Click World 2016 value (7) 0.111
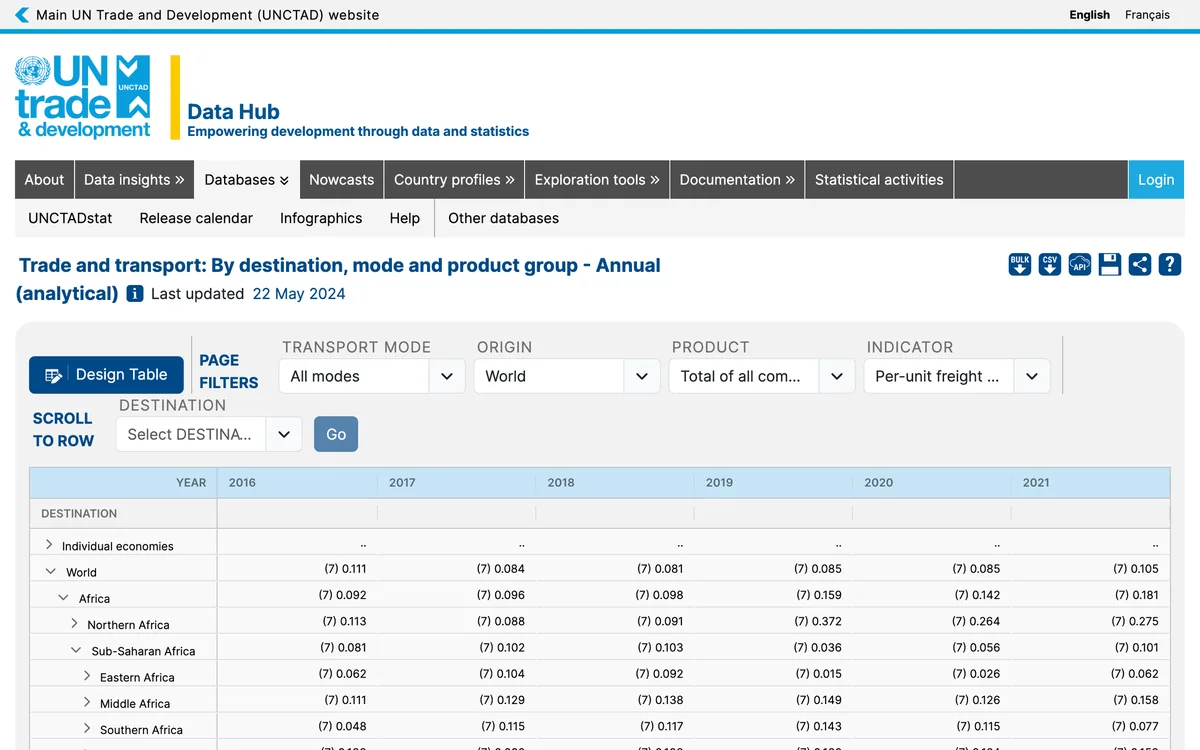Image resolution: width=1200 pixels, height=750 pixels. (345, 568)
